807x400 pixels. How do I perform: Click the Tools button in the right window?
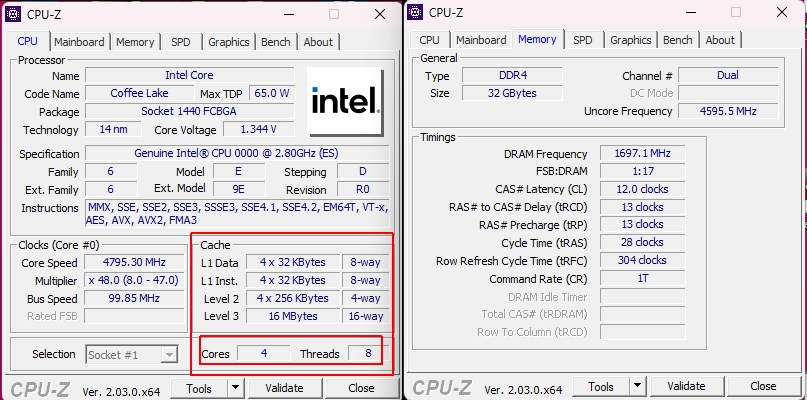coord(601,386)
